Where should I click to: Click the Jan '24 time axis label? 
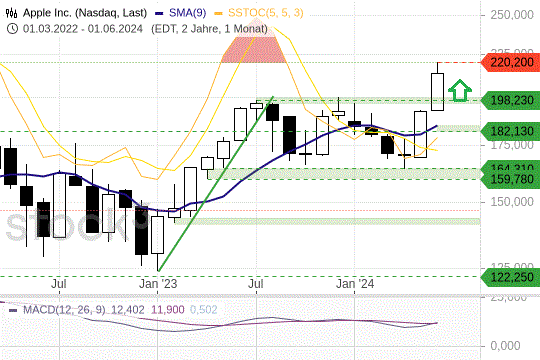(355, 284)
